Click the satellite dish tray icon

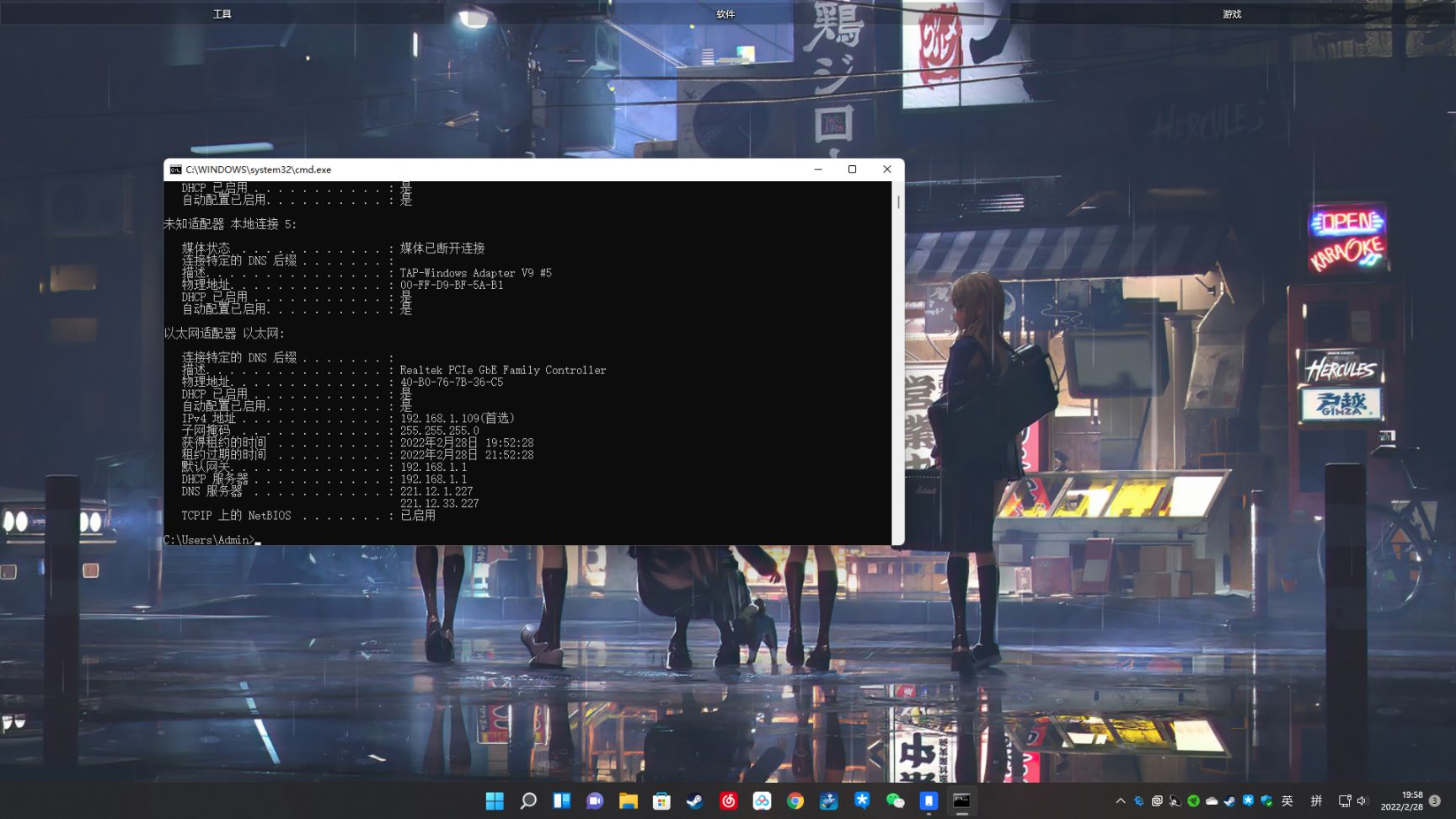1175,801
